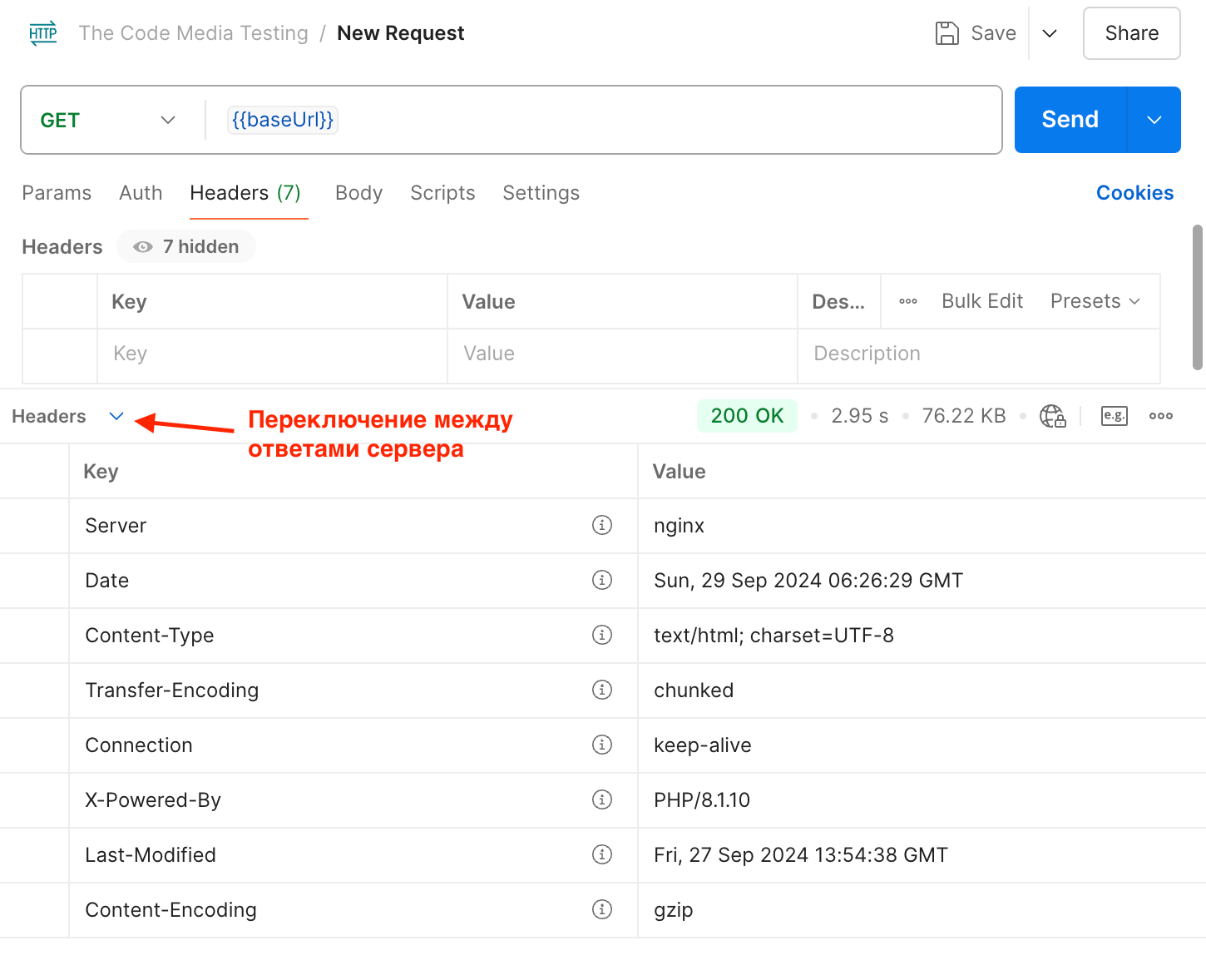Image resolution: width=1206 pixels, height=980 pixels.
Task: Open the GET method dropdown
Action: pos(108,120)
